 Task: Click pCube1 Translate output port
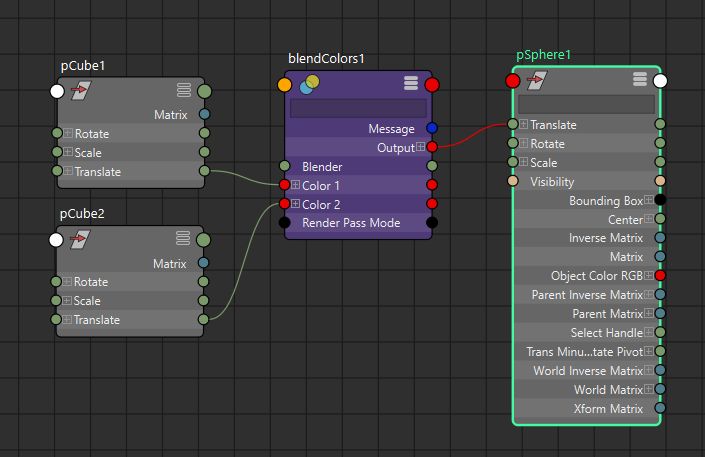[x=204, y=172]
